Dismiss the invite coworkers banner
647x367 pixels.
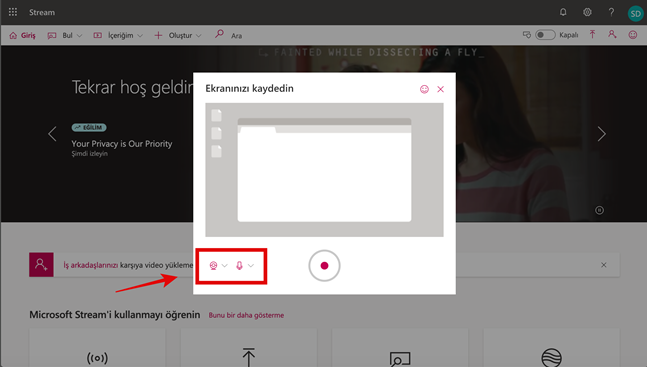(604, 265)
